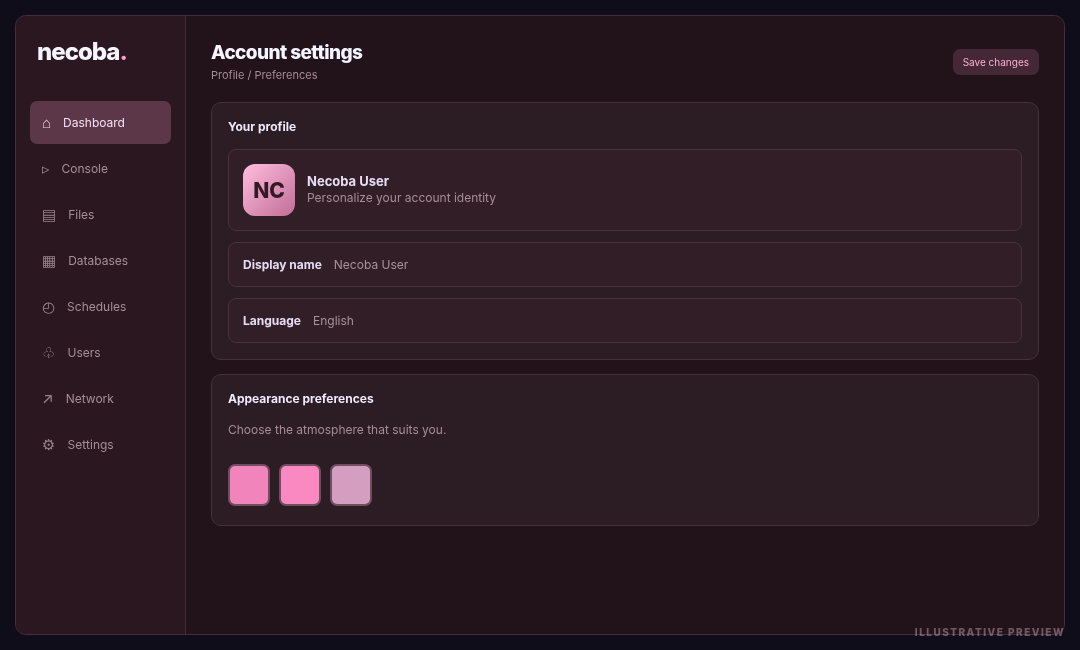
Task: Click 'Personalize your account identity' text
Action: (x=401, y=198)
